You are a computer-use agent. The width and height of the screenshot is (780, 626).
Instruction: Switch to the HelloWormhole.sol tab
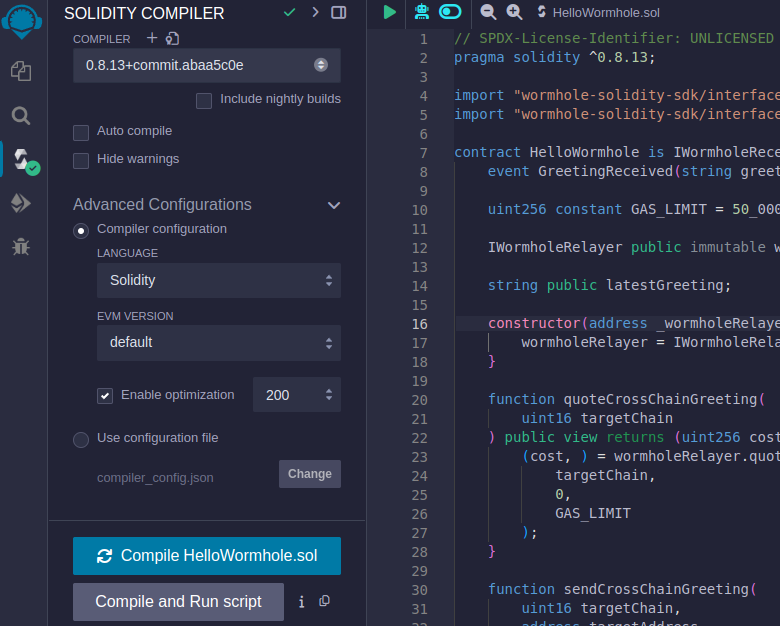click(606, 13)
